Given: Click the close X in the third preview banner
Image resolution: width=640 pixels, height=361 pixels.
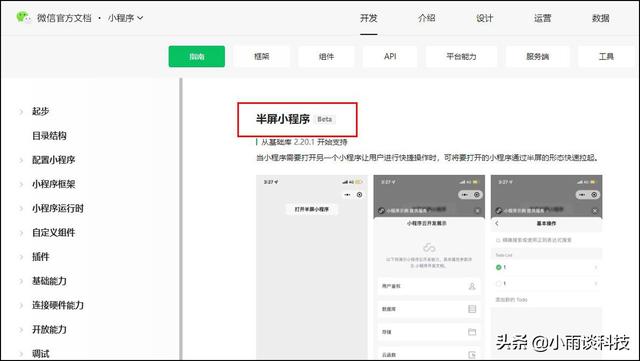Looking at the screenshot, I should coord(595,211).
